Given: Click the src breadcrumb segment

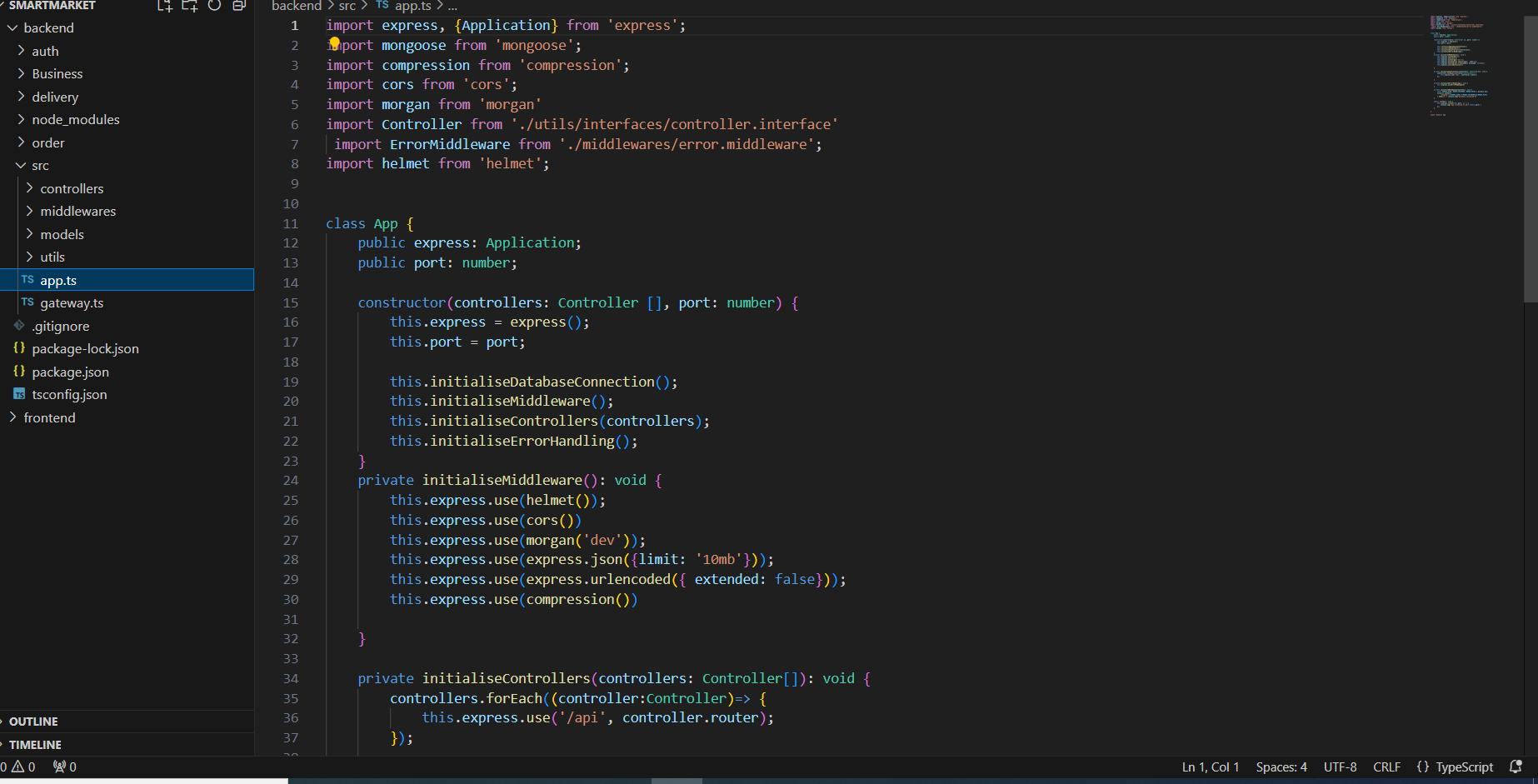Looking at the screenshot, I should click(x=347, y=6).
